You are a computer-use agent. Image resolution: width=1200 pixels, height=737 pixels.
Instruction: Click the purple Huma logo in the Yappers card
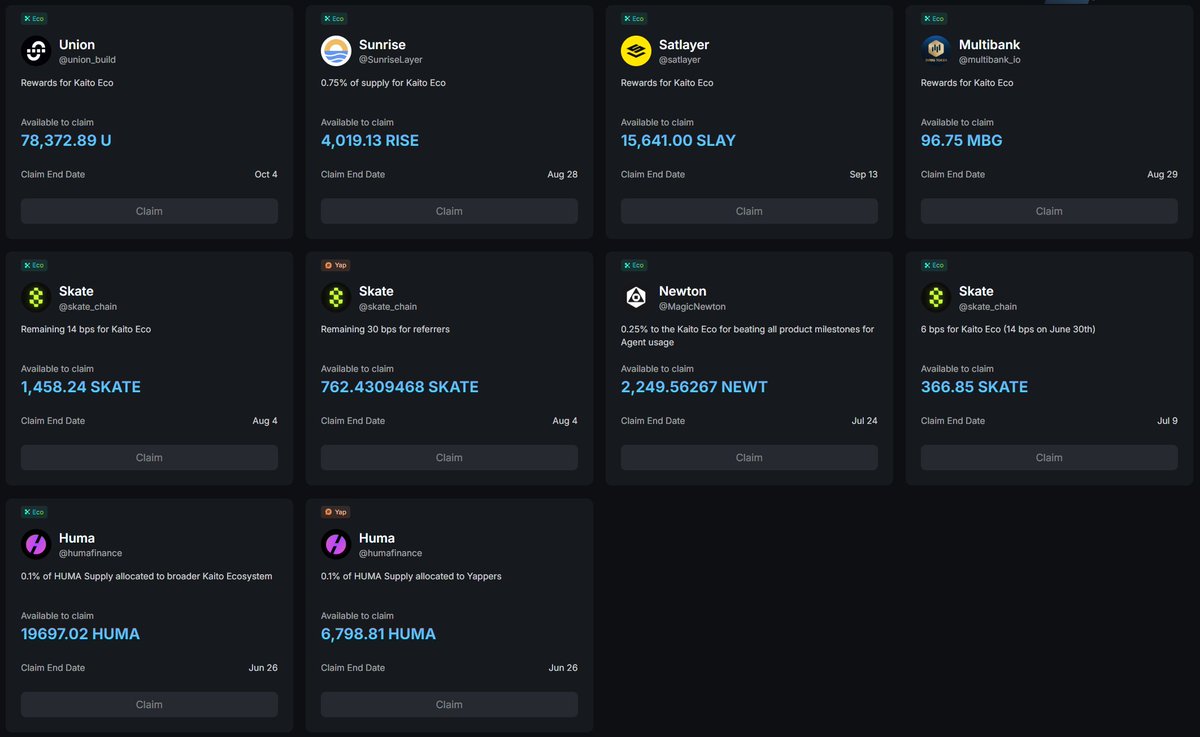[336, 544]
